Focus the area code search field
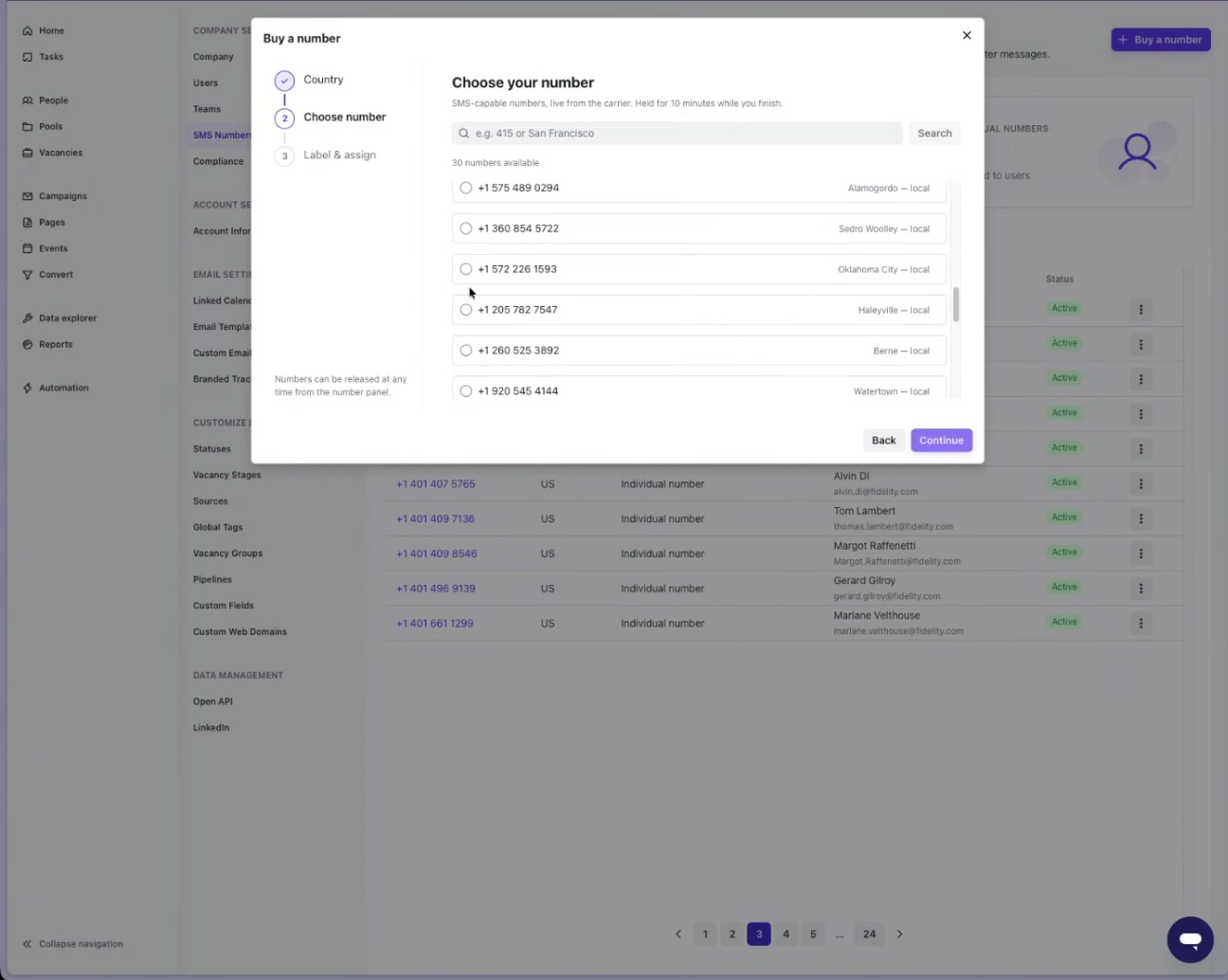Image resolution: width=1228 pixels, height=980 pixels. click(677, 134)
